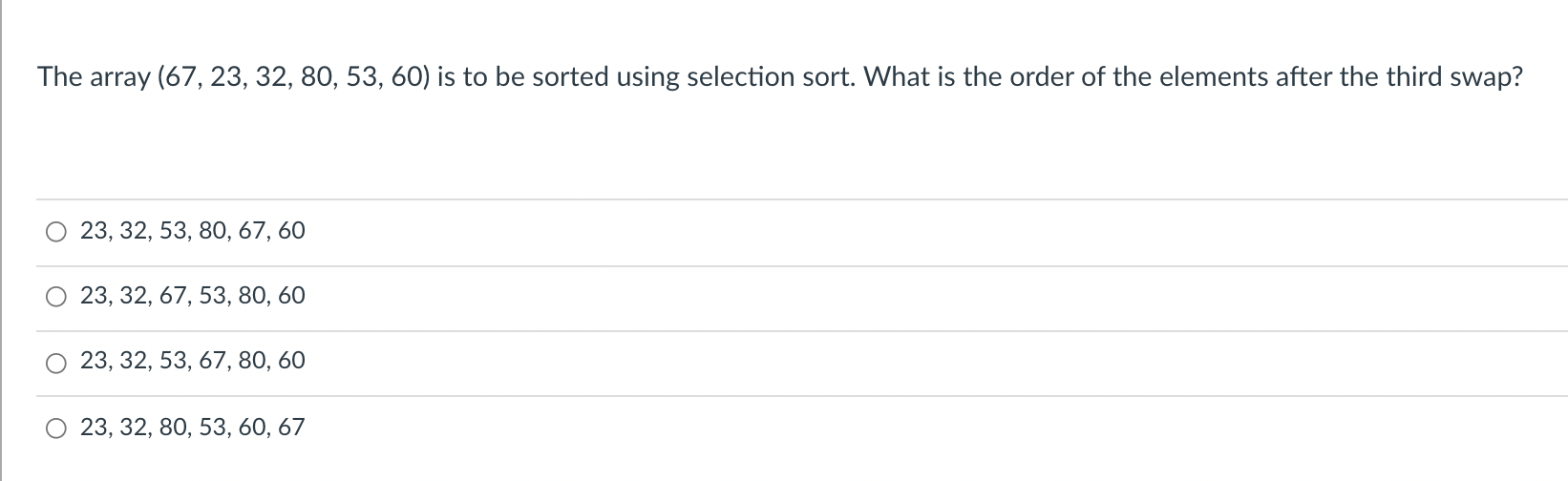Click the array (67, 23, 32, 80, 53, 60) in the question
Viewport: 1568px width, 481px height.
pyautogui.click(x=290, y=78)
